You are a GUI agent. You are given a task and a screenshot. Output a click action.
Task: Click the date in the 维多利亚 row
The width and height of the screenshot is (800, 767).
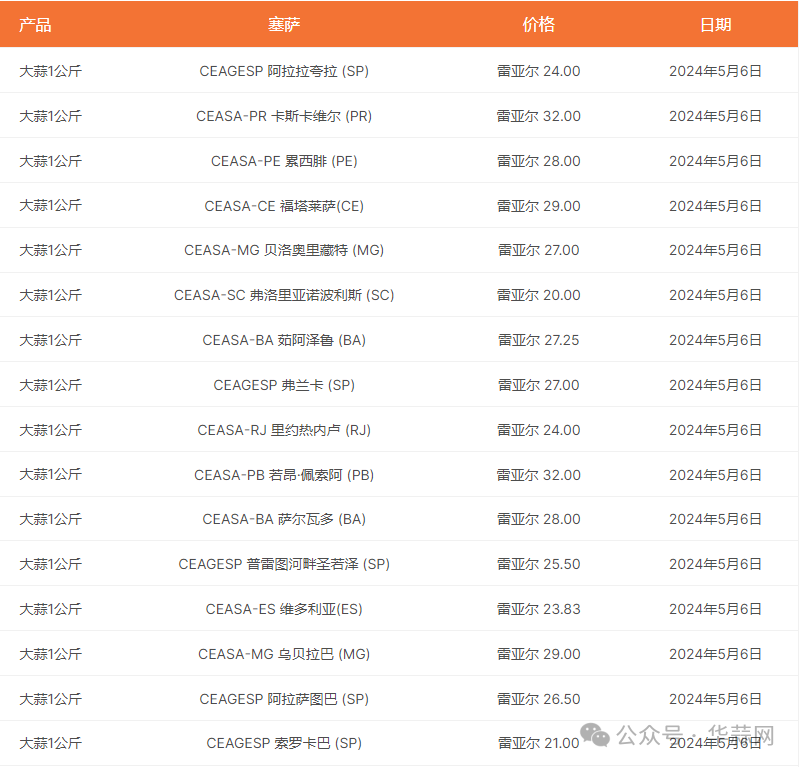tap(715, 609)
